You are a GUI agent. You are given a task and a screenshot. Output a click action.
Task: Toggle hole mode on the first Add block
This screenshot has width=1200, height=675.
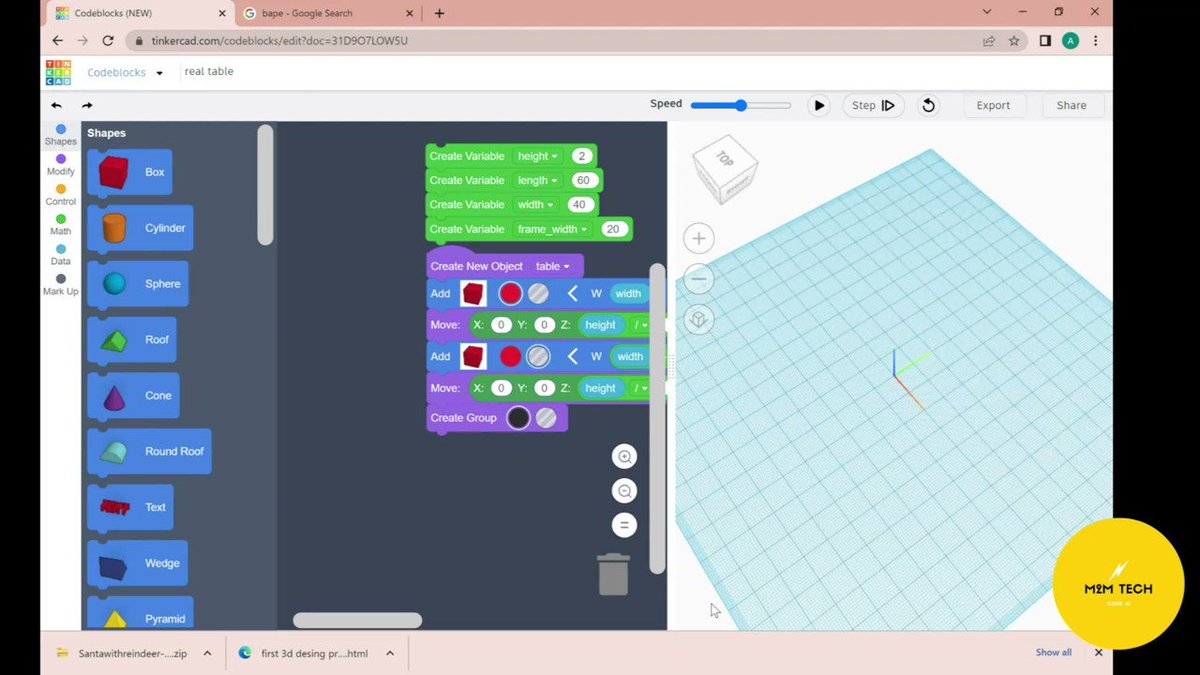538,293
